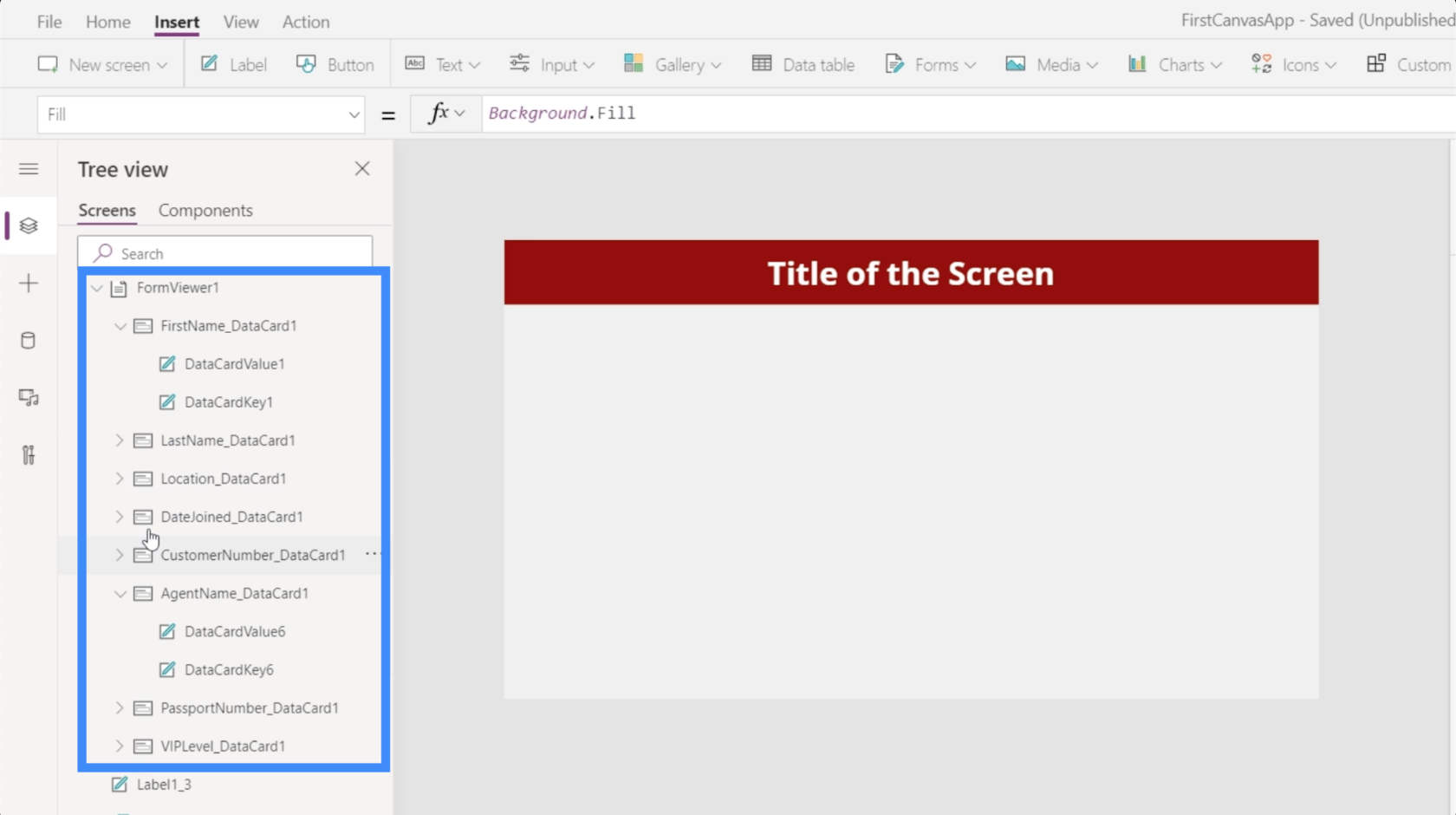
Task: Open the Tree view layers icon
Action: click(x=29, y=225)
